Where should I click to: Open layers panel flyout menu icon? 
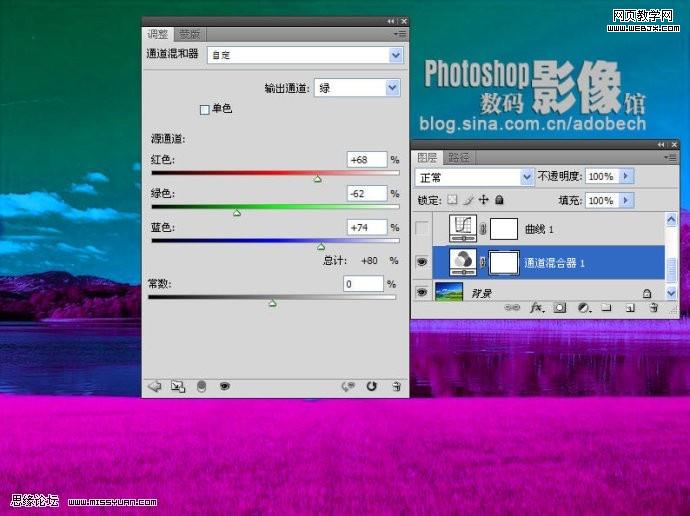point(671,157)
